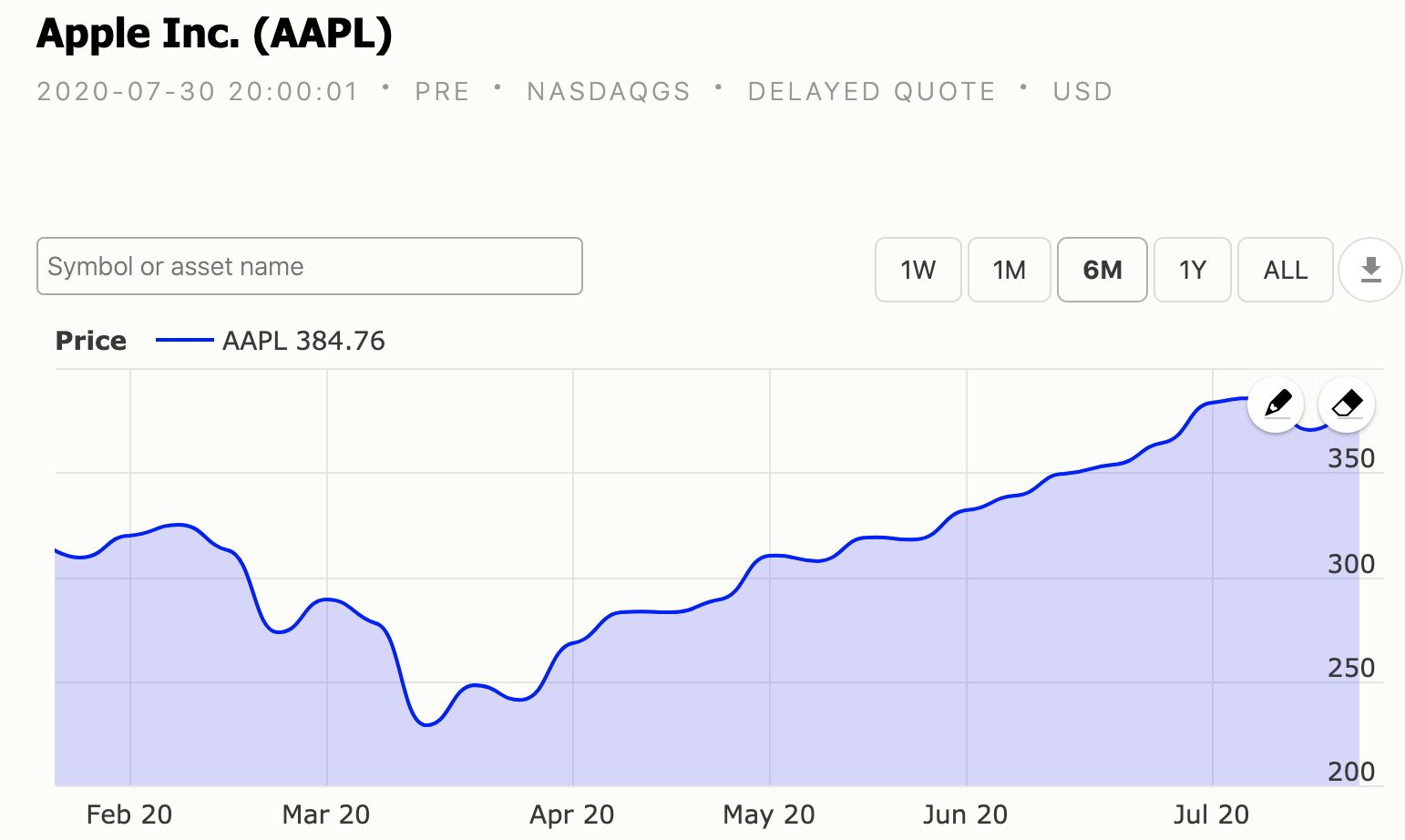Screen dimensions: 1405x840
Task: Switch chart range to 1M
Action: click(x=1010, y=270)
